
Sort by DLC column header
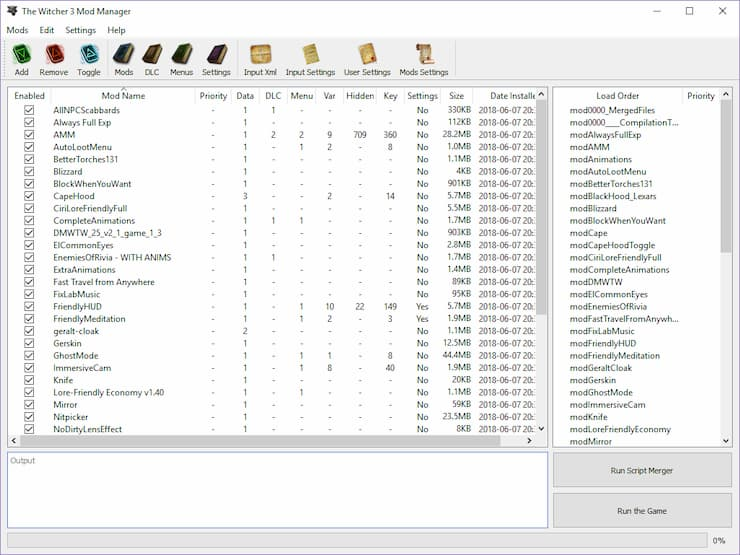pos(273,96)
